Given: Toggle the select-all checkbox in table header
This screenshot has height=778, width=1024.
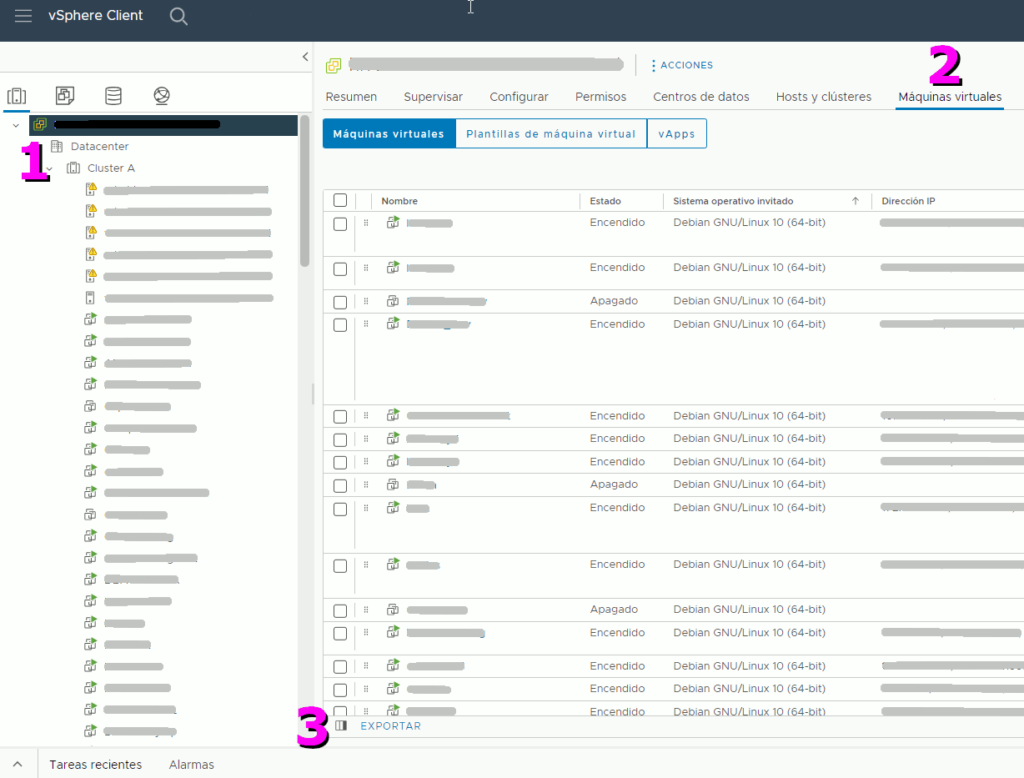Looking at the screenshot, I should pos(340,201).
